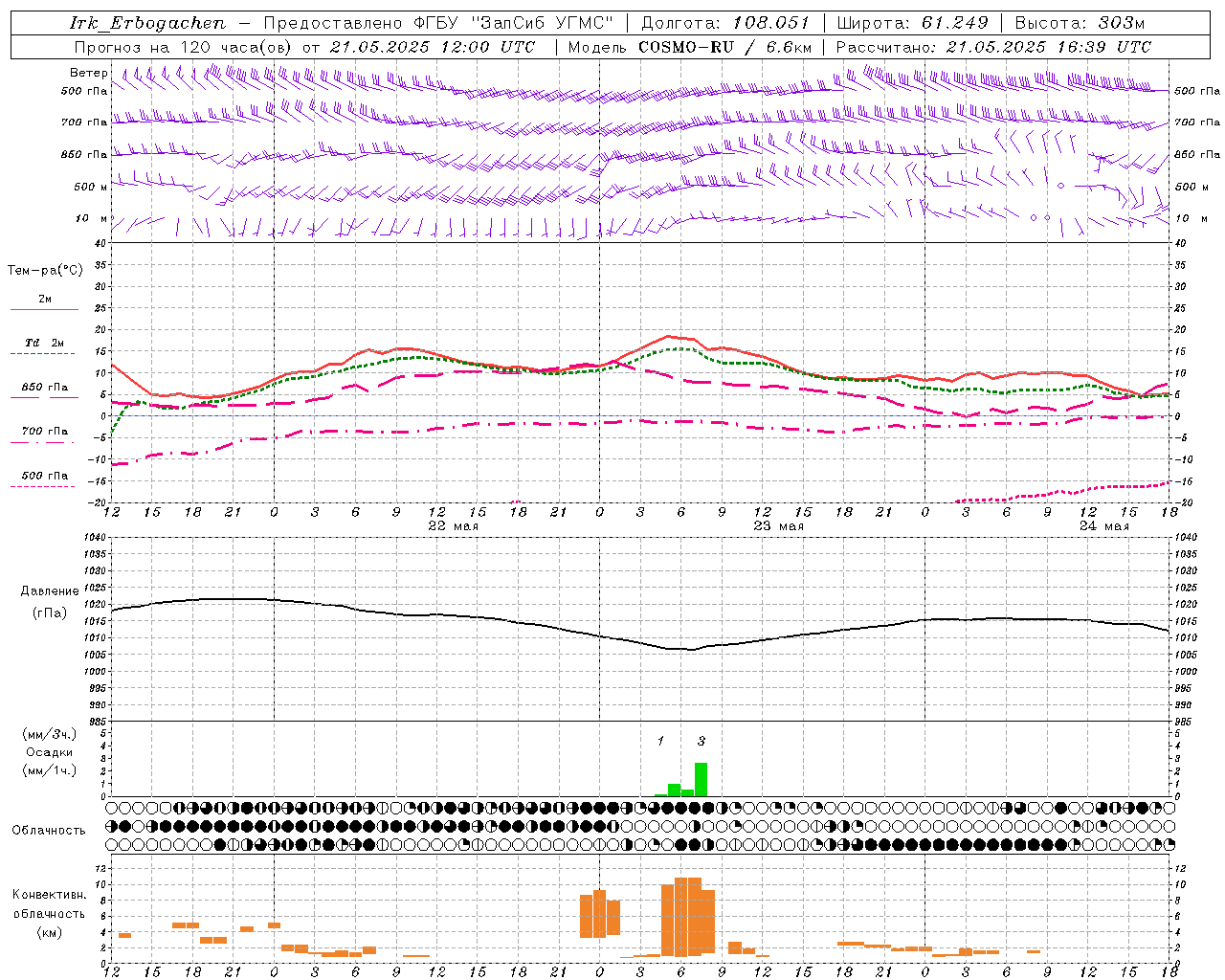Click the Осадки precipitation label
The width and height of the screenshot is (1225, 980).
pyautogui.click(x=50, y=752)
